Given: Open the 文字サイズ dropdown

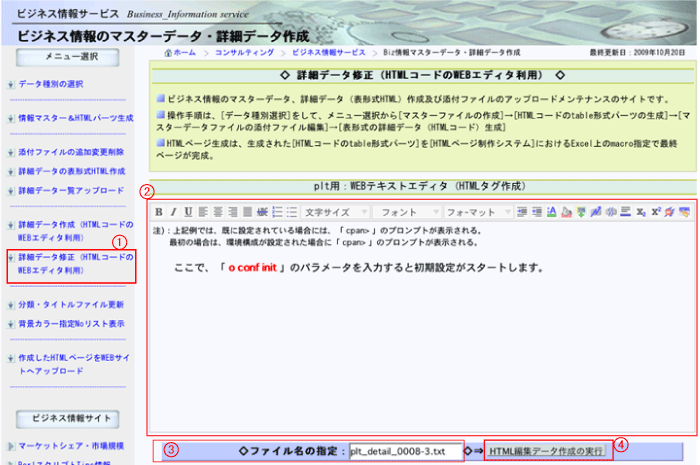Looking at the screenshot, I should click(x=336, y=212).
